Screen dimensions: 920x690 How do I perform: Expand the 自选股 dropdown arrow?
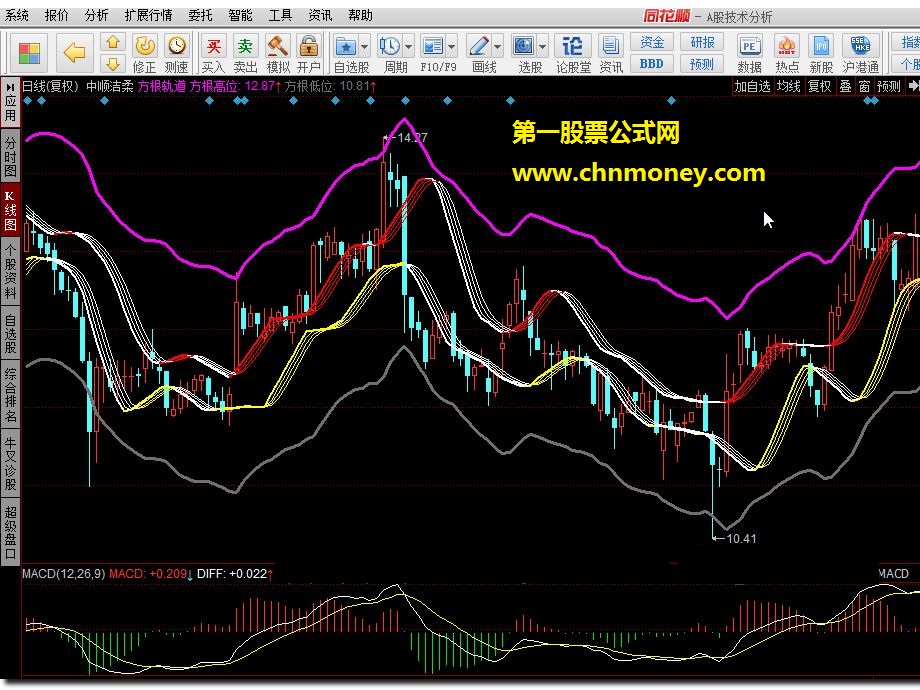(365, 46)
